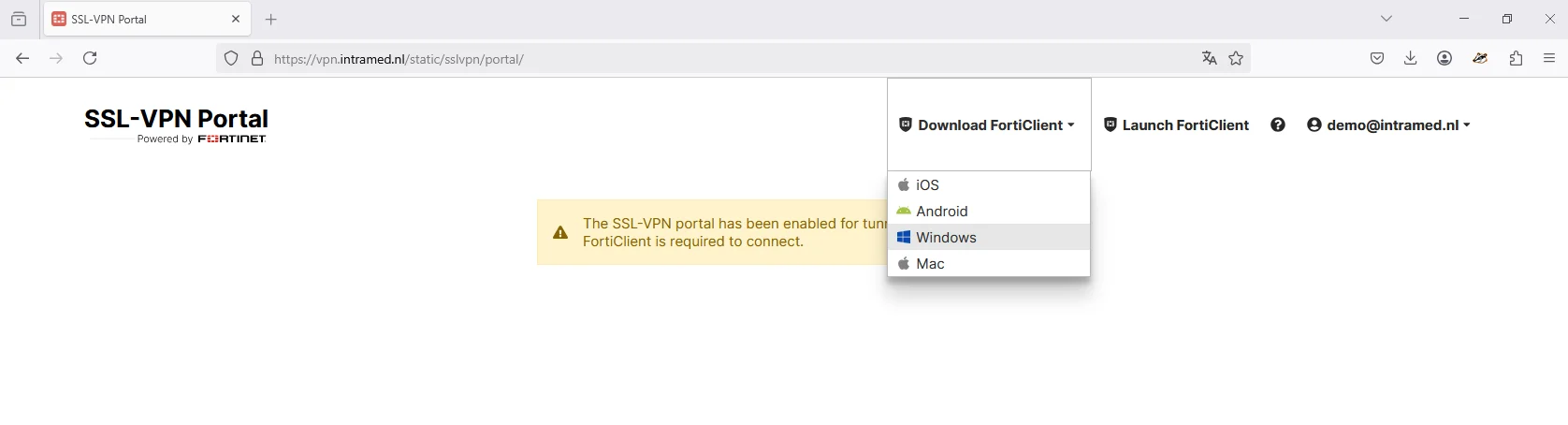Click the address bar URL field
Image resolution: width=1568 pixels, height=425 pixels.
tap(730, 58)
